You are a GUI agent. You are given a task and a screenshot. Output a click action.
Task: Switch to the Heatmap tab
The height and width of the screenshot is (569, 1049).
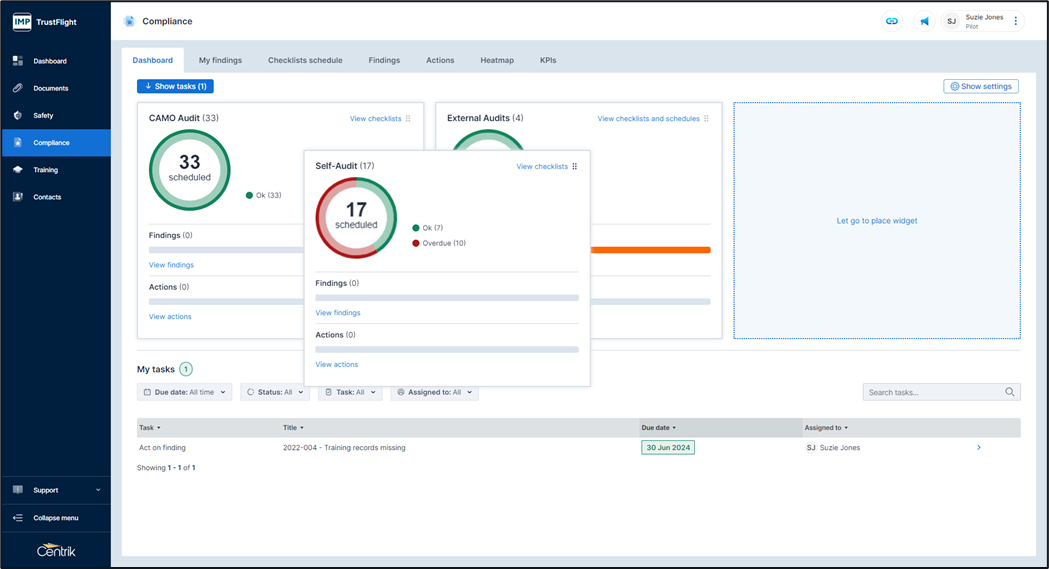click(497, 60)
